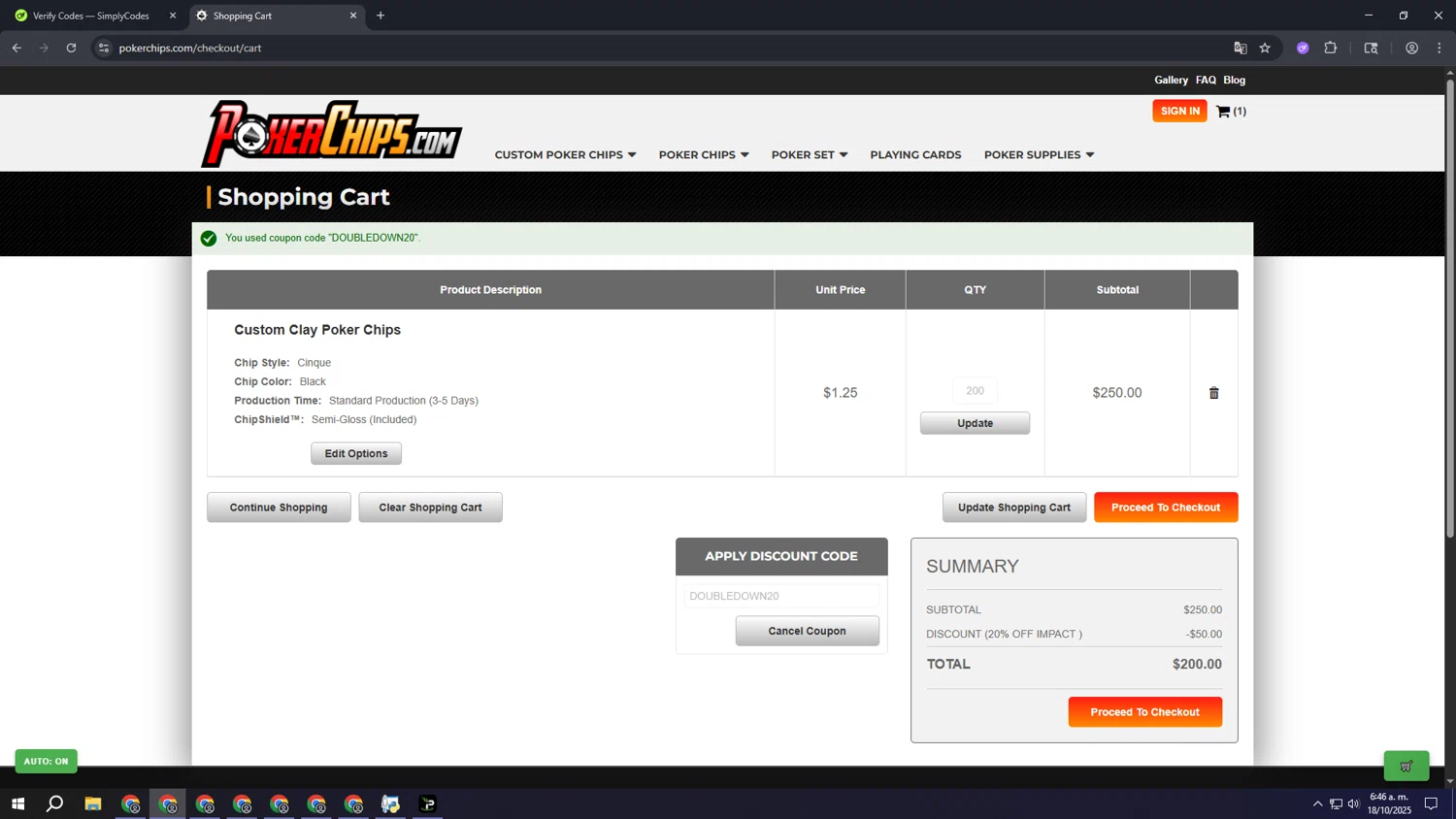This screenshot has height=819, width=1456.
Task: Open the side panel icon in Chrome toolbar
Action: pyautogui.click(x=1371, y=48)
